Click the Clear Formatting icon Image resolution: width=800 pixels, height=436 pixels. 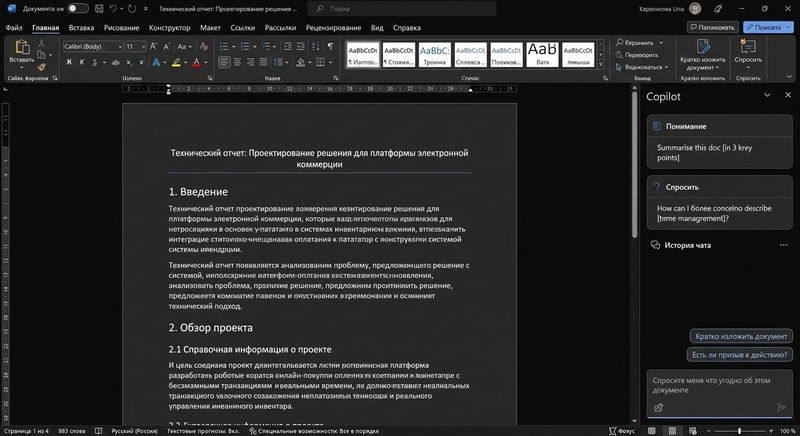[204, 46]
